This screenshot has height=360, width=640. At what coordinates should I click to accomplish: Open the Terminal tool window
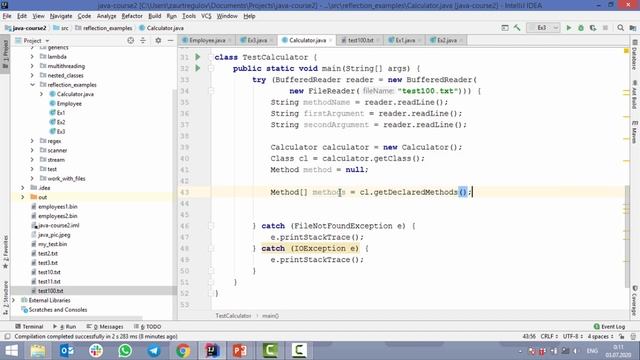pyautogui.click(x=29, y=327)
